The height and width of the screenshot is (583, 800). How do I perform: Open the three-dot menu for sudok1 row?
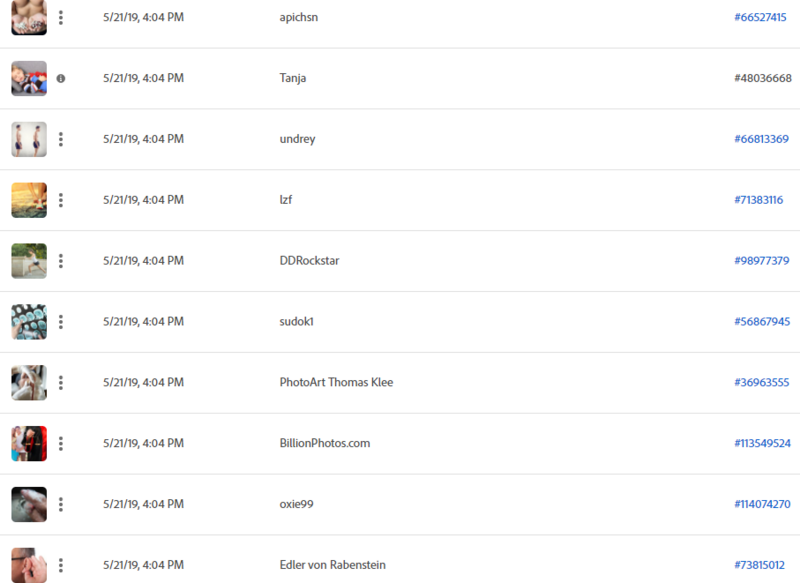point(61,322)
